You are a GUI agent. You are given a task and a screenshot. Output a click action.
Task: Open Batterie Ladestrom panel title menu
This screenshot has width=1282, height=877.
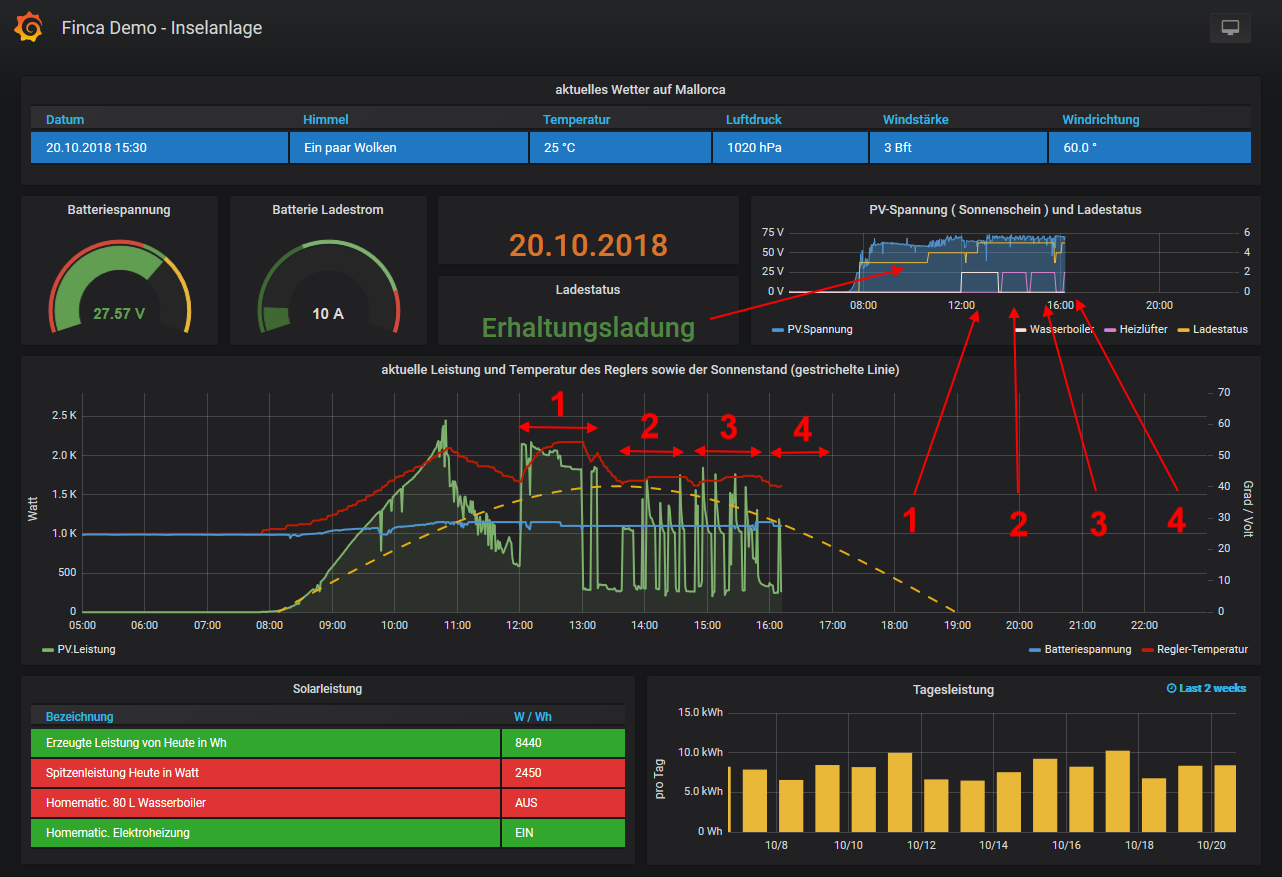click(x=327, y=210)
